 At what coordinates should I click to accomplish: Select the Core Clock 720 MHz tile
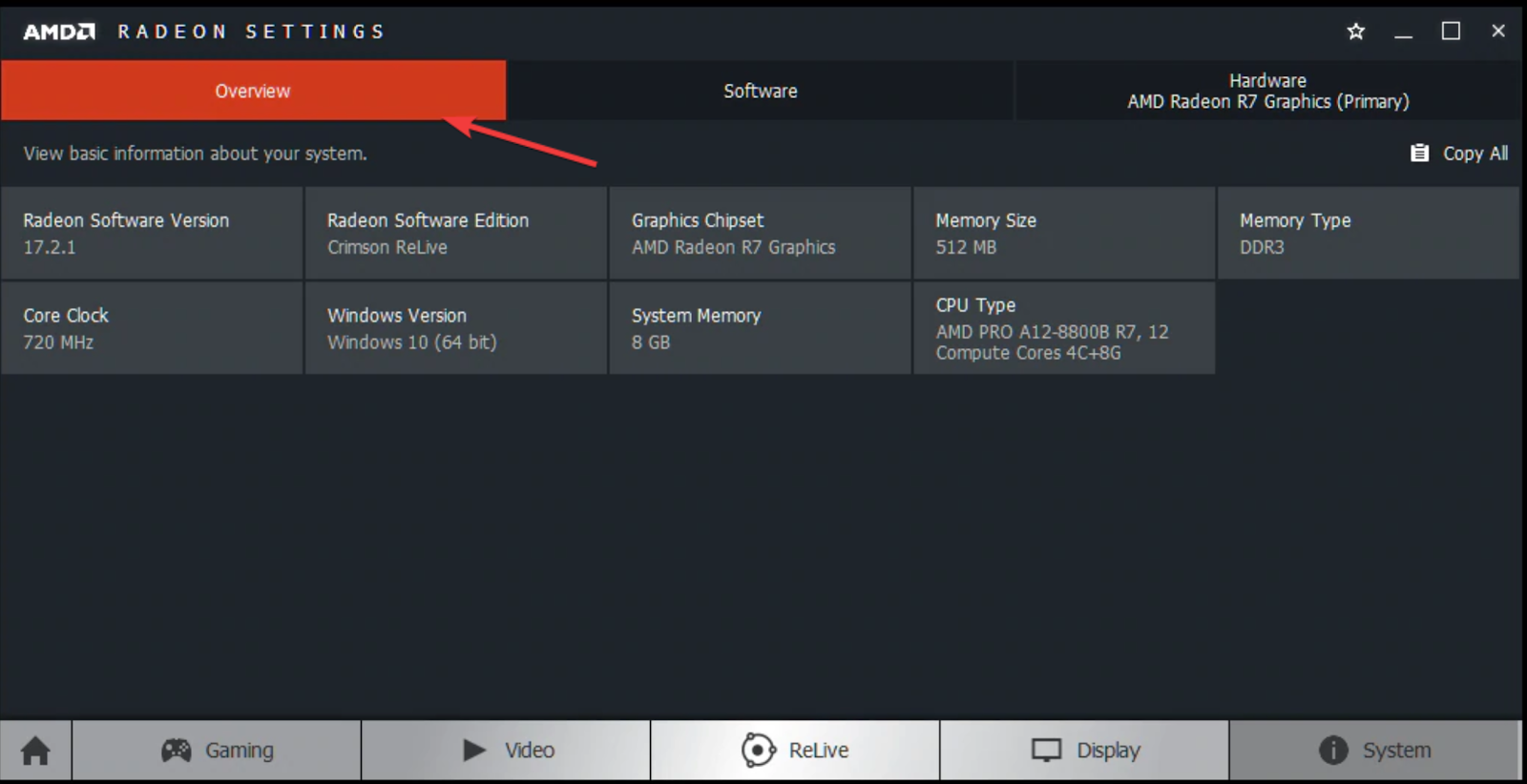pos(152,328)
